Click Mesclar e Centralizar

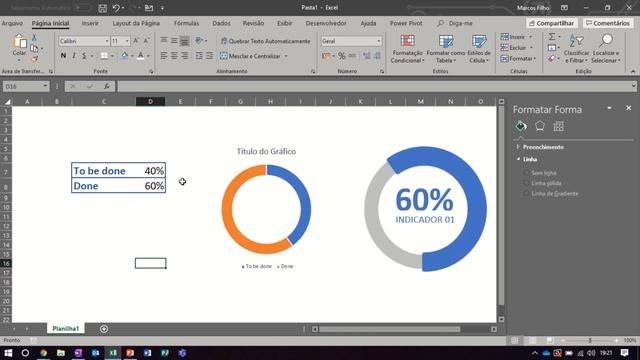pos(251,56)
